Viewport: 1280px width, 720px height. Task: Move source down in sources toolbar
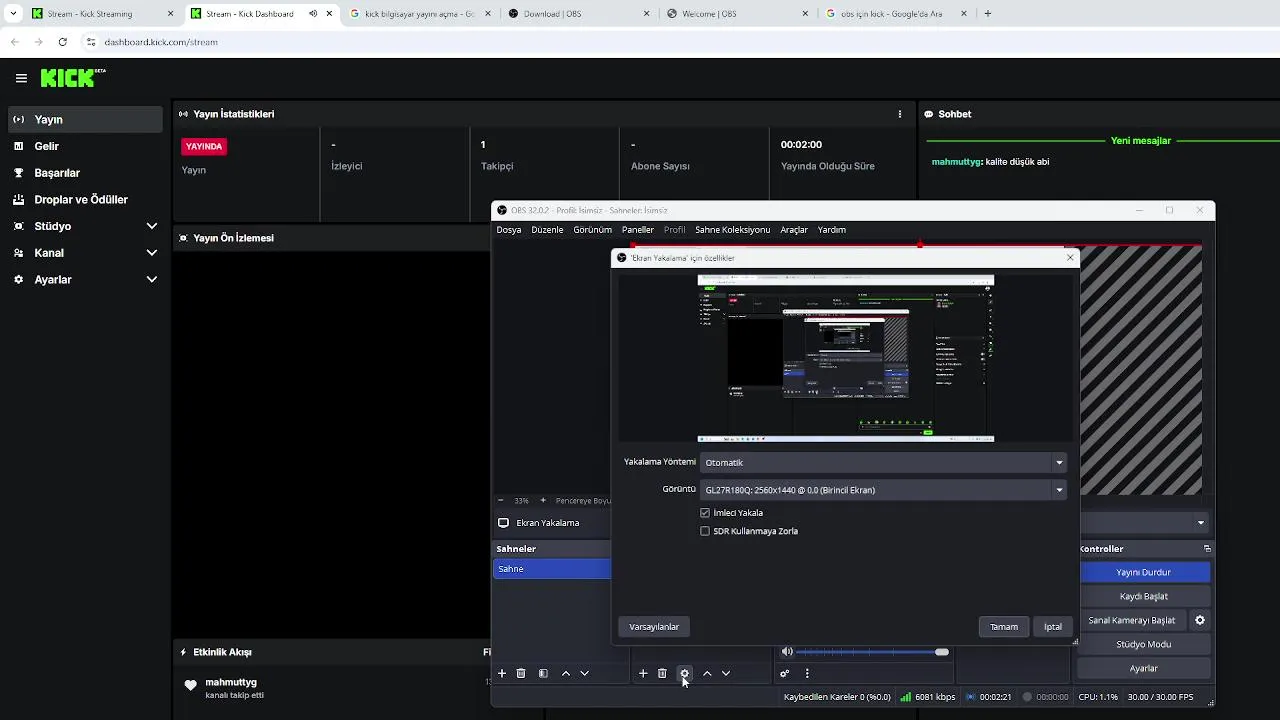[x=726, y=674]
